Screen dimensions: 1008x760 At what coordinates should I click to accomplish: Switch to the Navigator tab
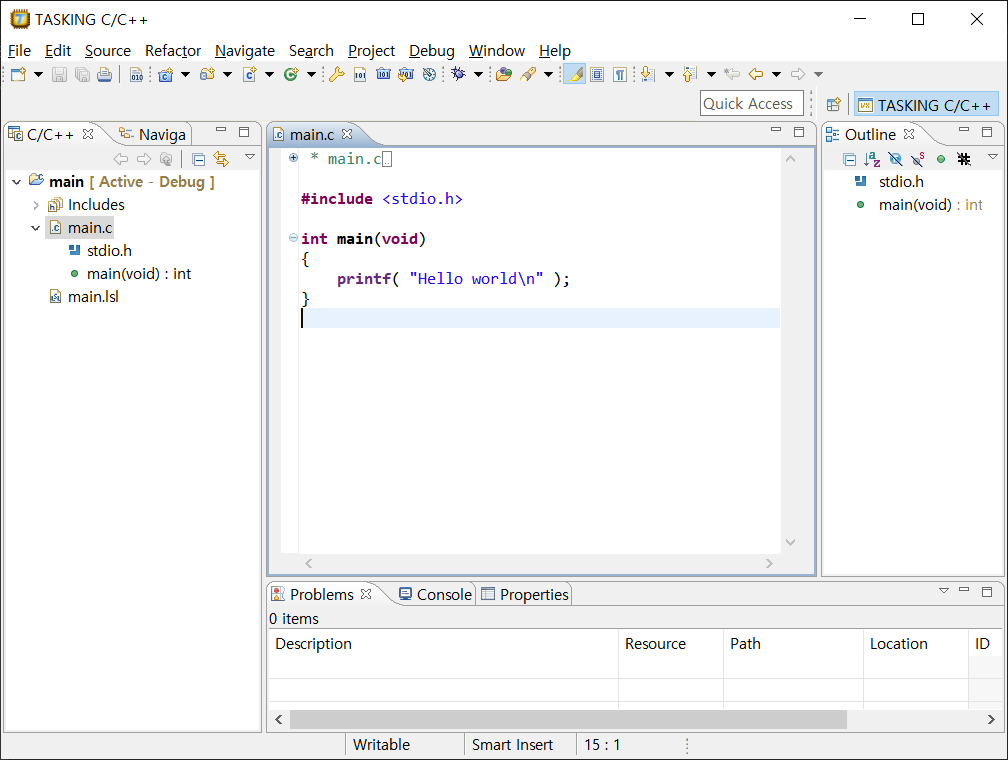[x=154, y=134]
